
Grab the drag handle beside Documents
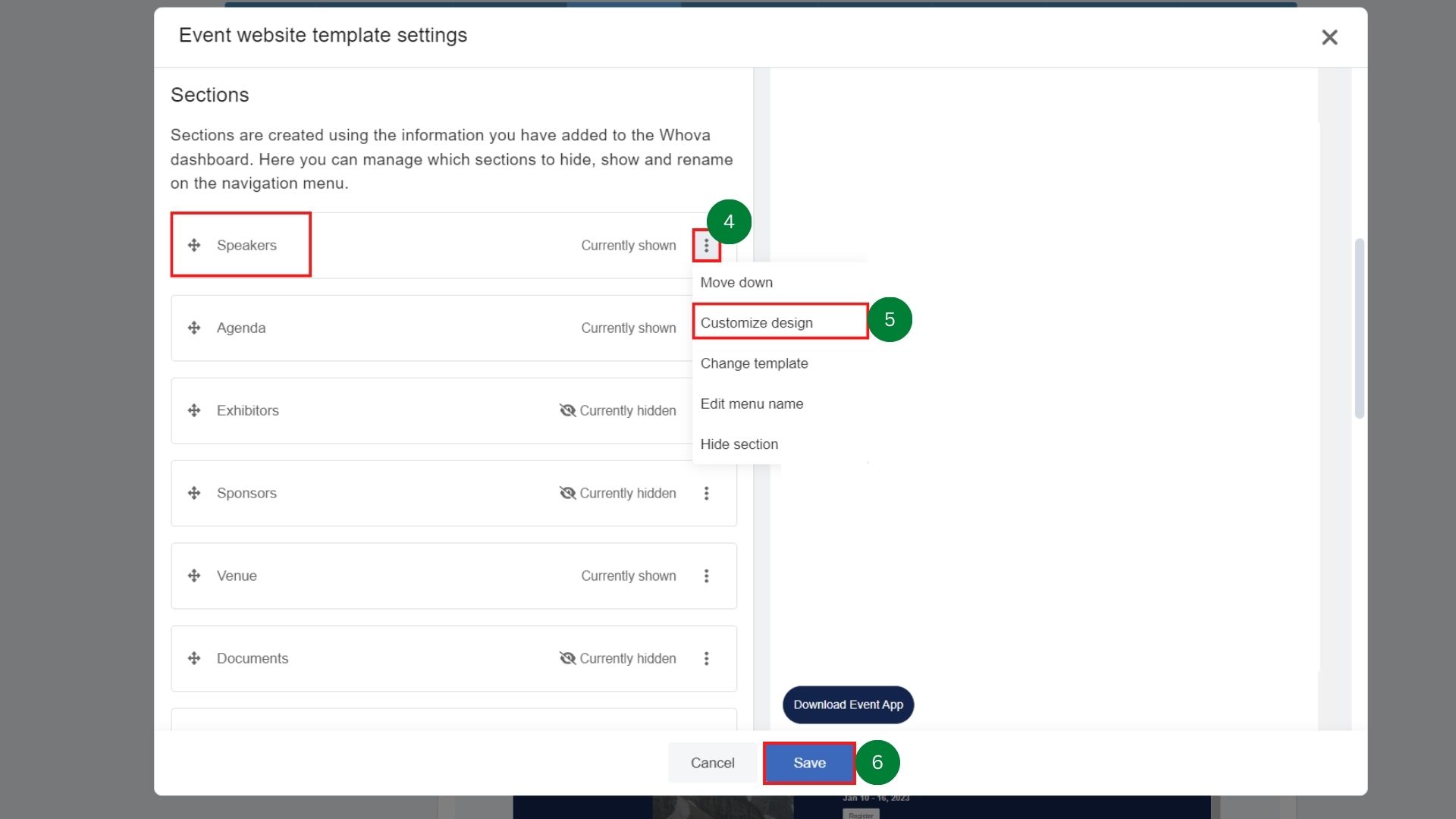coord(195,658)
